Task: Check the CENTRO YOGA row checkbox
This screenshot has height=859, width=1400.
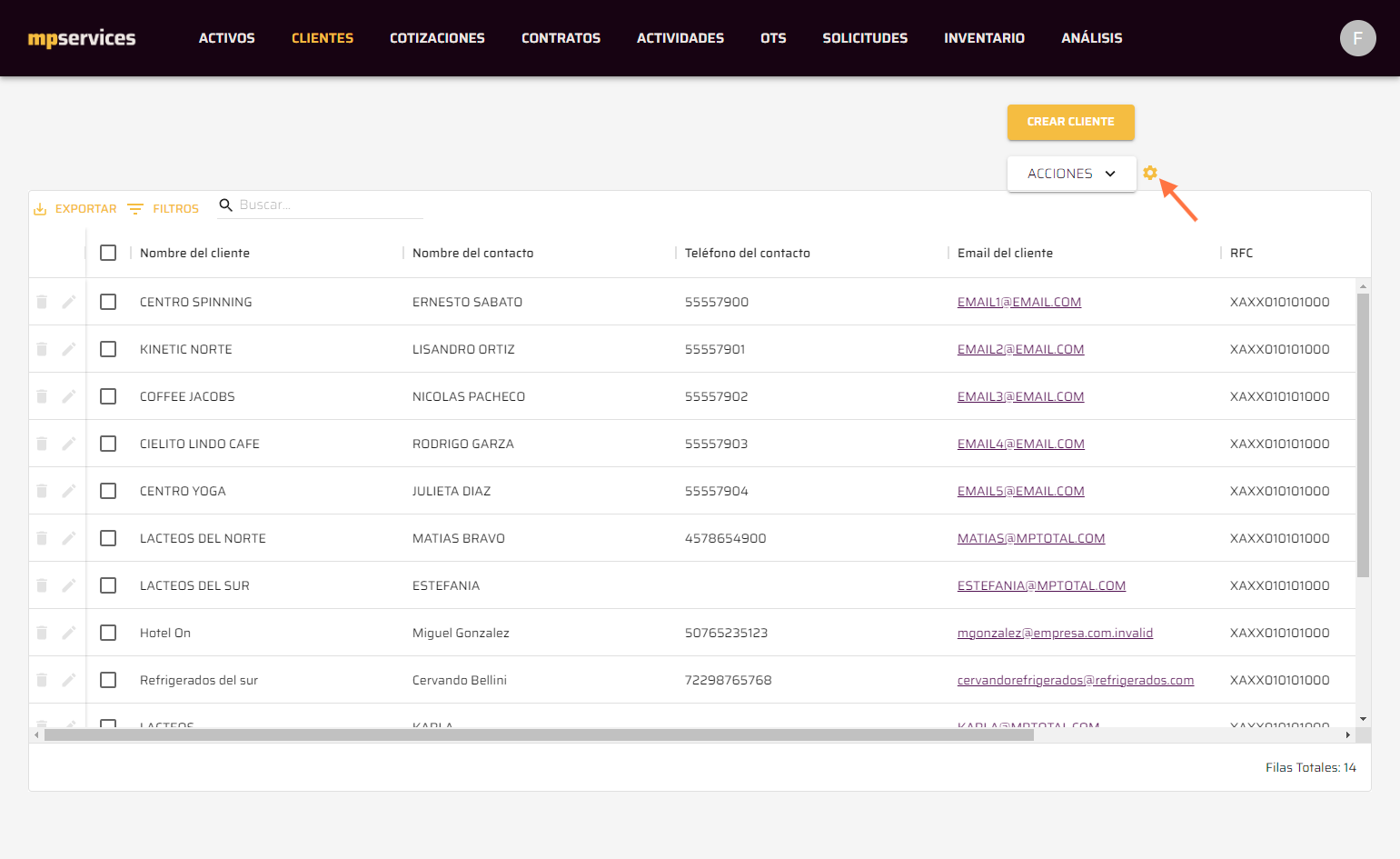Action: point(108,491)
